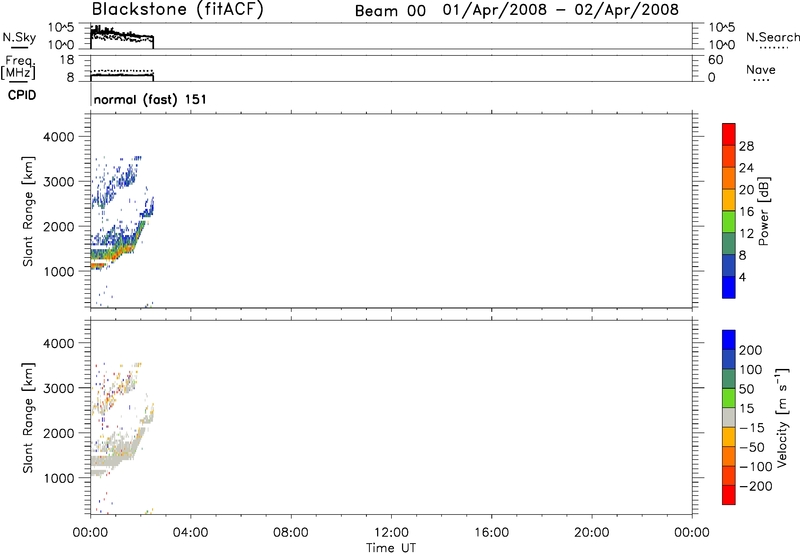Viewport: 800px width, 554px height.
Task: Click the "Freq. [MHz]" axis label
Action: pos(18,67)
